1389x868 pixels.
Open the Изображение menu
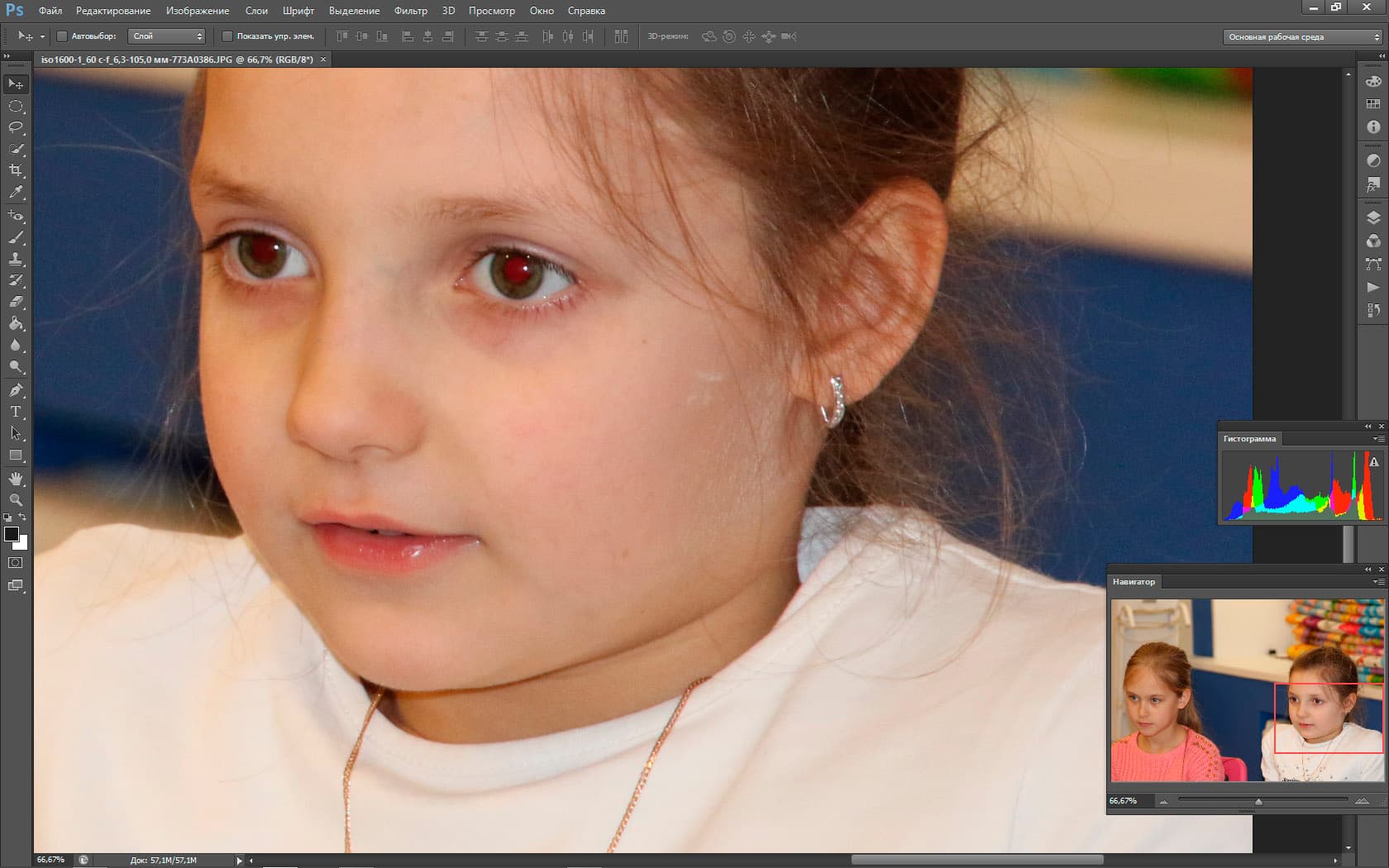[x=198, y=11]
